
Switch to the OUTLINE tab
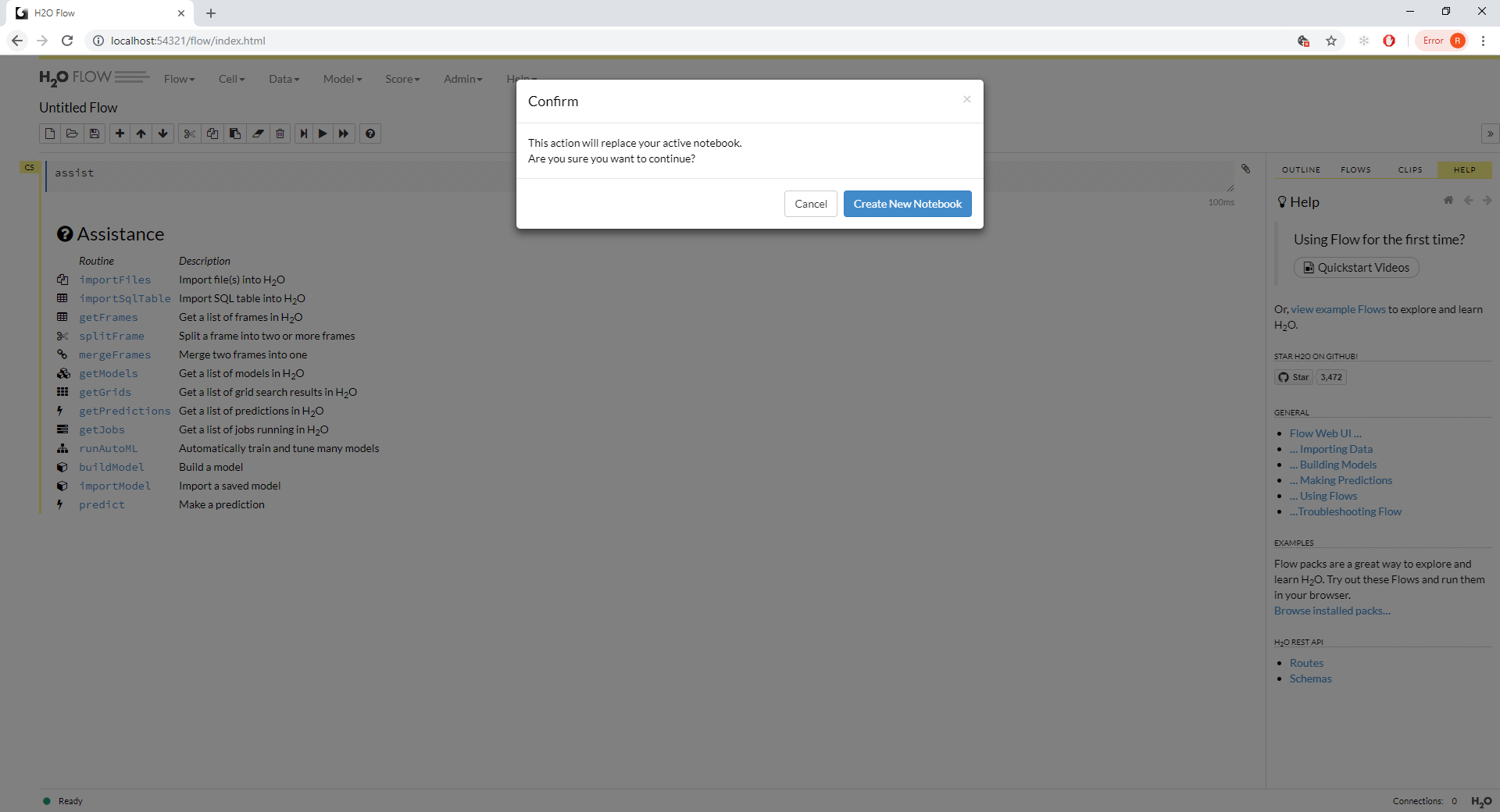(1301, 169)
